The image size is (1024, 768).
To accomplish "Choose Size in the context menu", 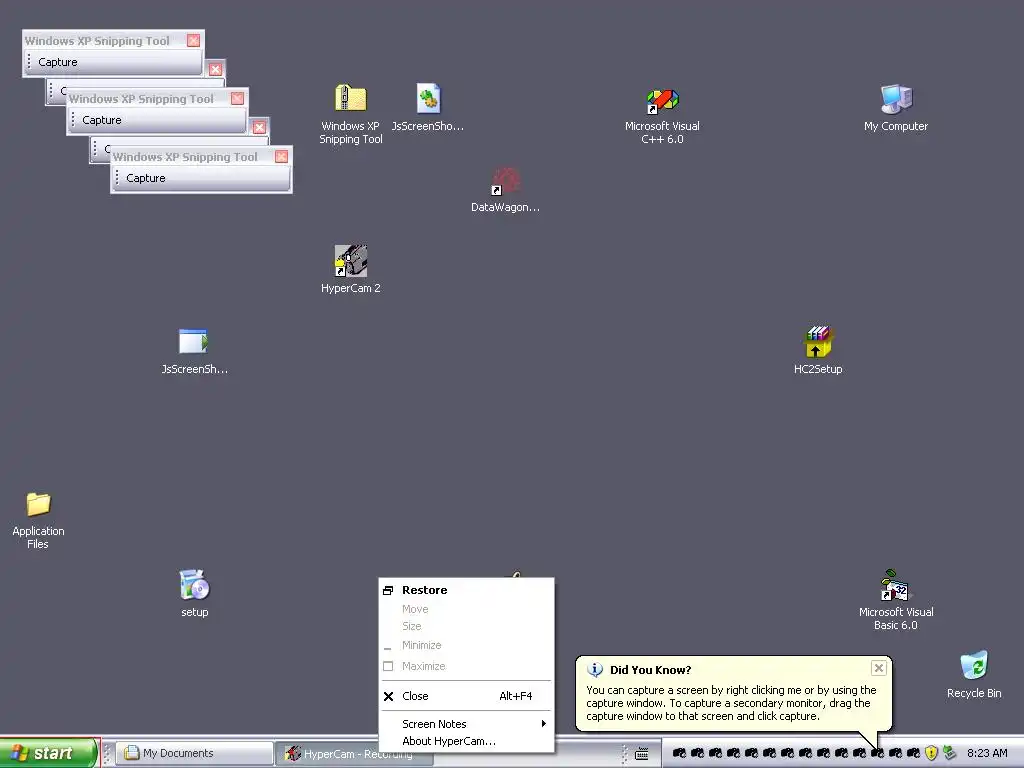I will (x=466, y=626).
